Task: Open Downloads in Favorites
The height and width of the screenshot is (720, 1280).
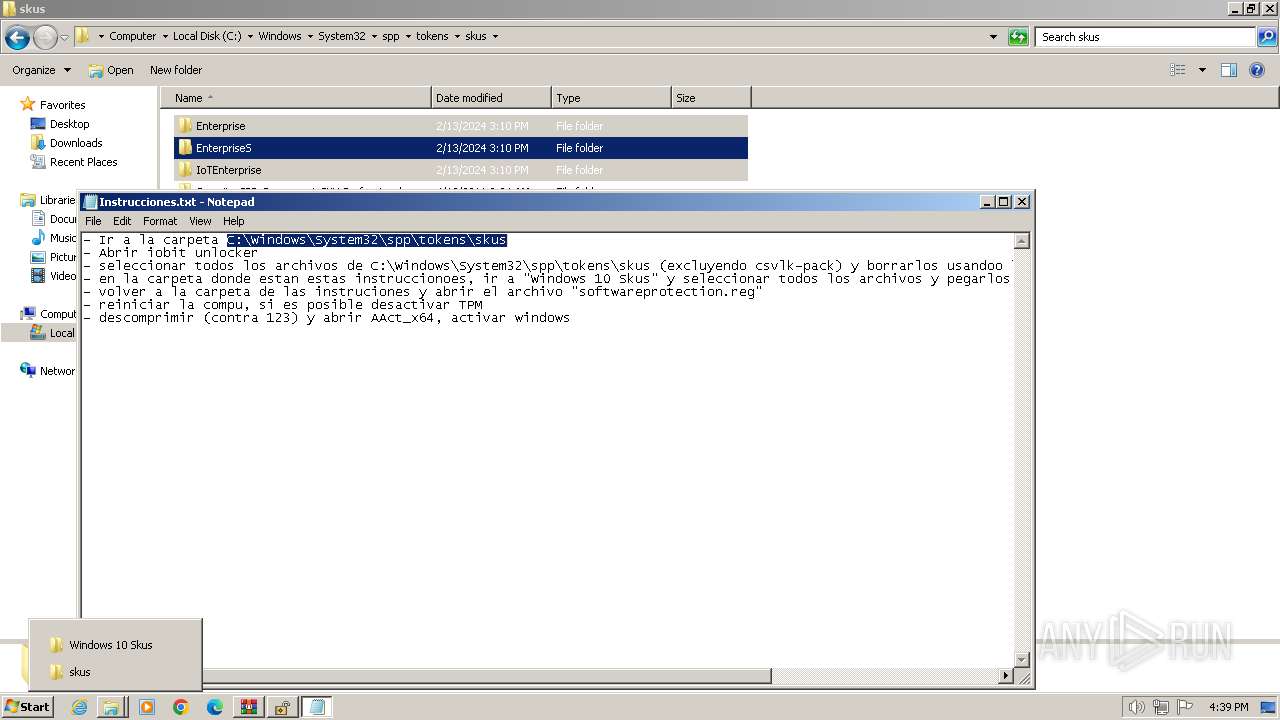Action: [76, 143]
